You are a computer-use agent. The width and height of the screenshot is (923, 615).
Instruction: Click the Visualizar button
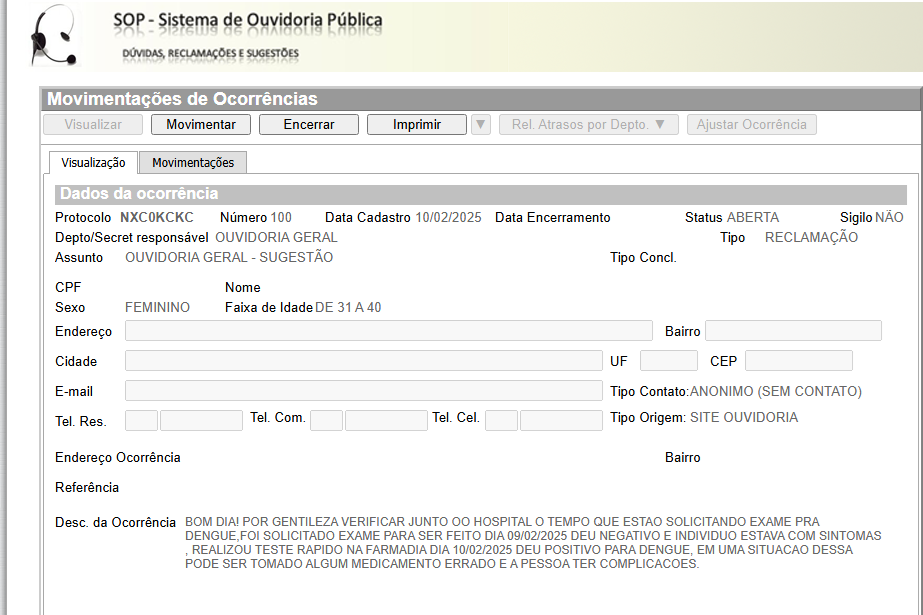point(93,125)
